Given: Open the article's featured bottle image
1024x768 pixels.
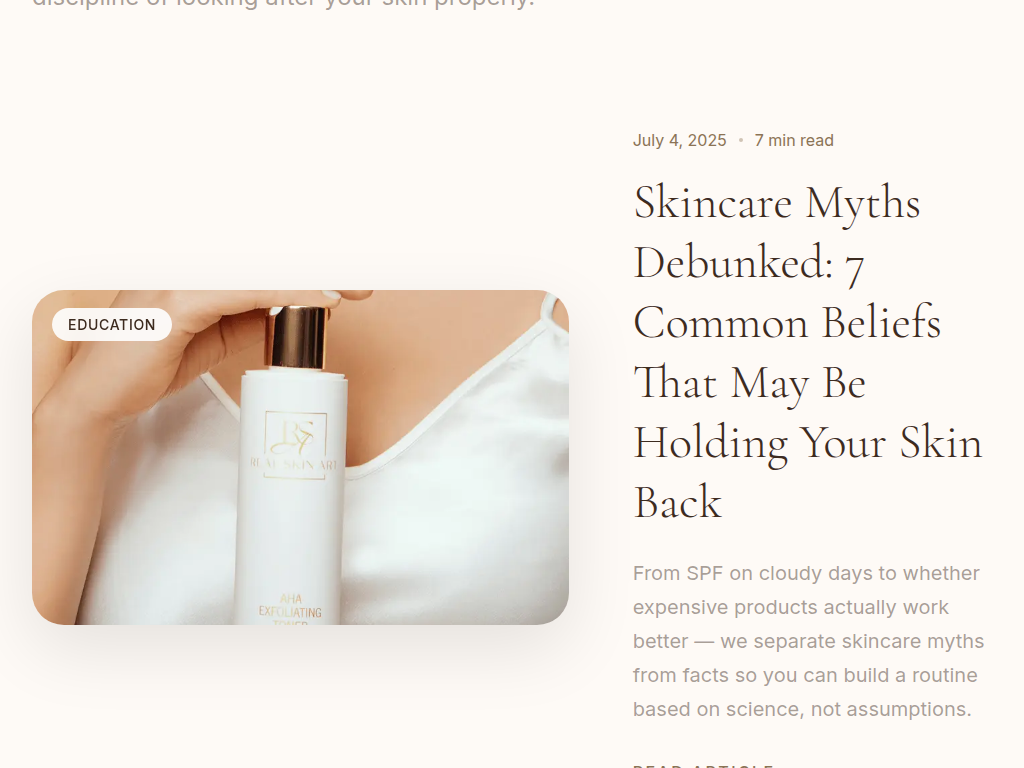Looking at the screenshot, I should coord(300,457).
